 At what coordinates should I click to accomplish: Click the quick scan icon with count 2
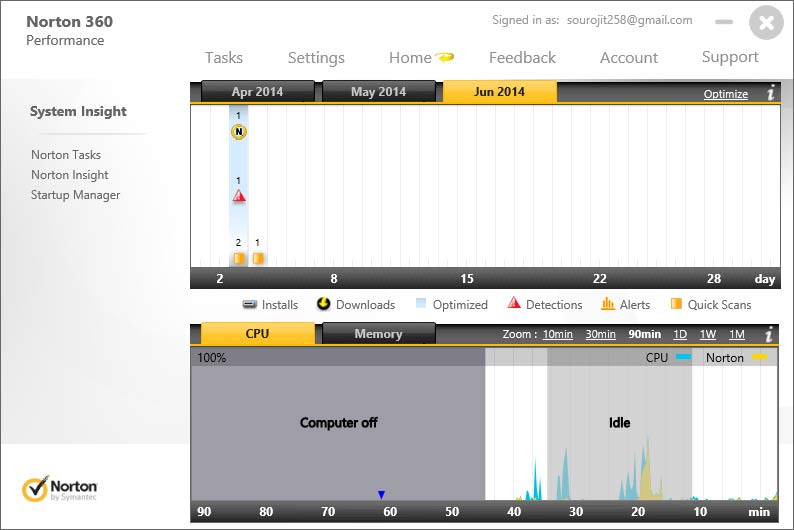(239, 259)
